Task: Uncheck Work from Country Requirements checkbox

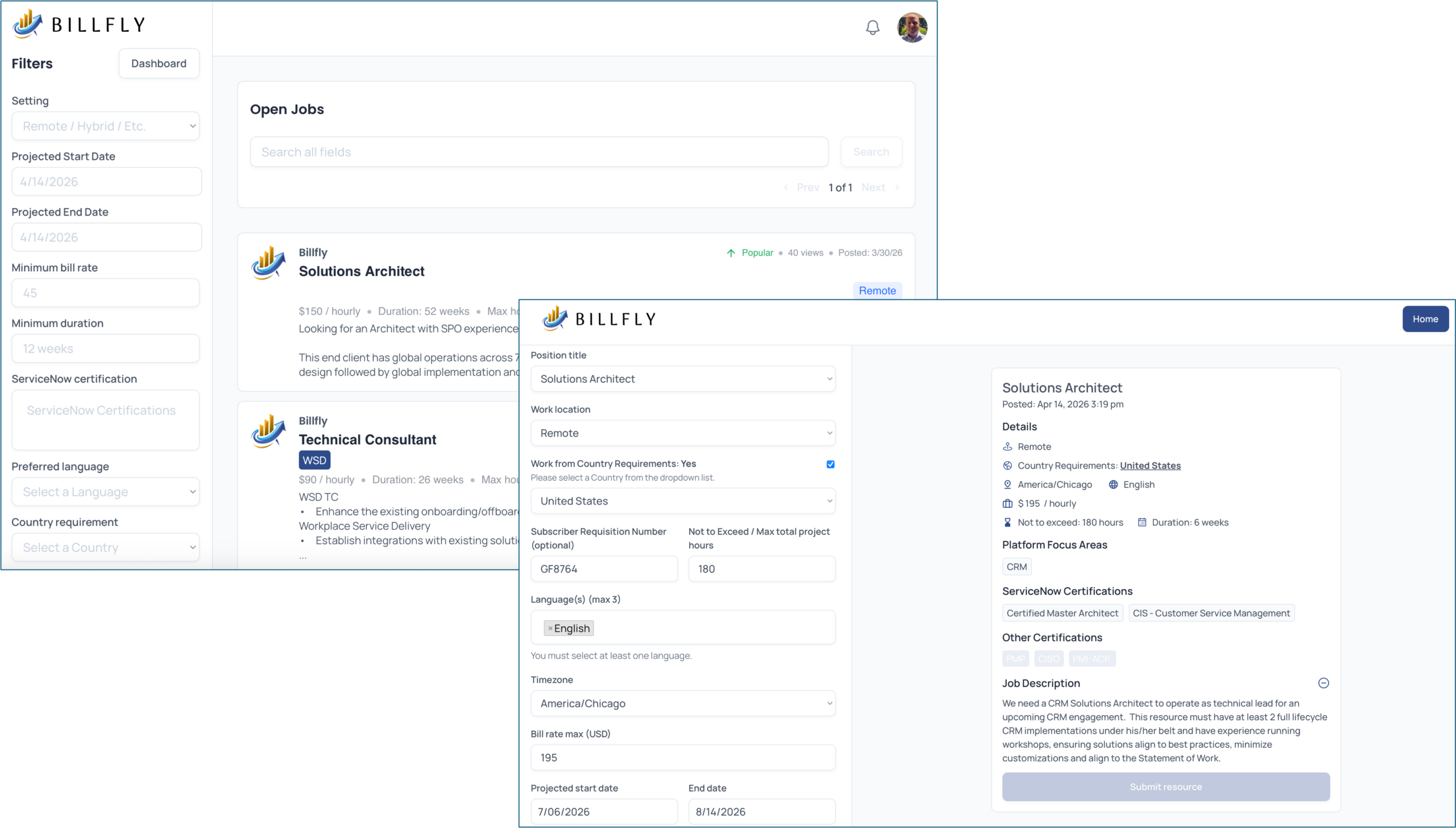Action: 830,464
